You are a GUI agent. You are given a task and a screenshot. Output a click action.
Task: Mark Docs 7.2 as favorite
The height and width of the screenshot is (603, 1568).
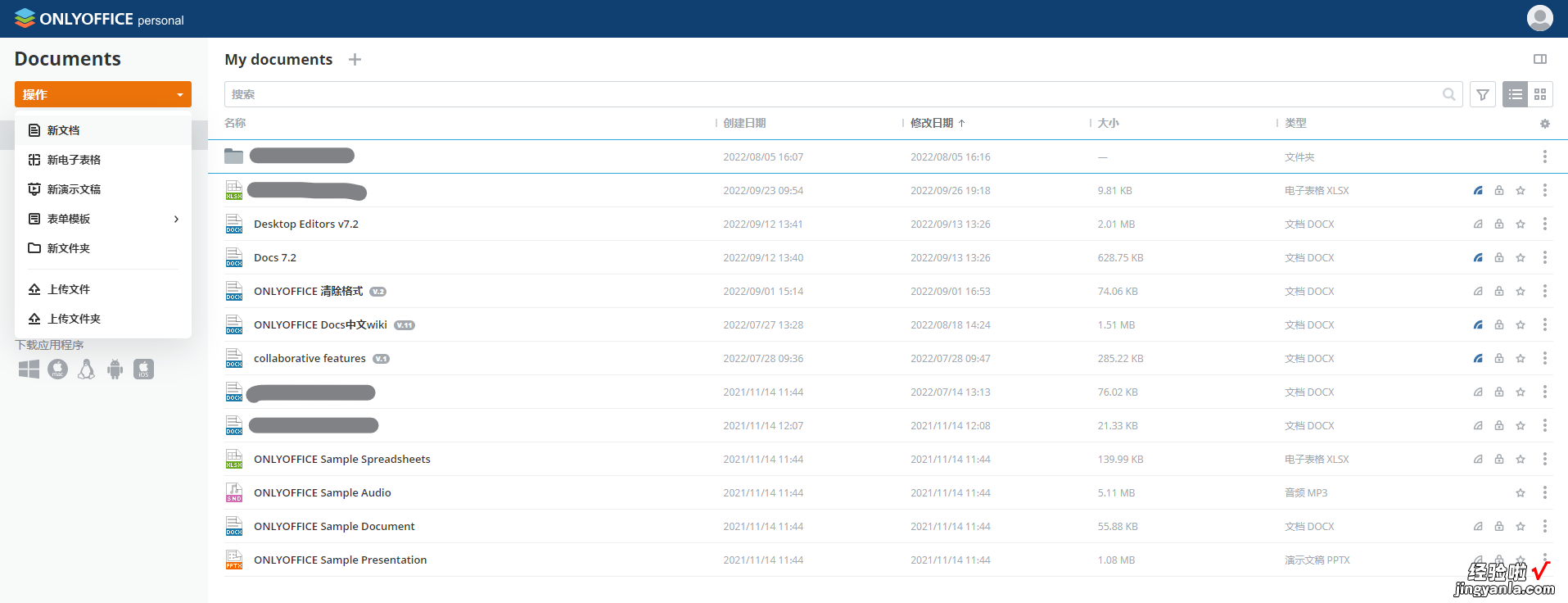point(1521,257)
